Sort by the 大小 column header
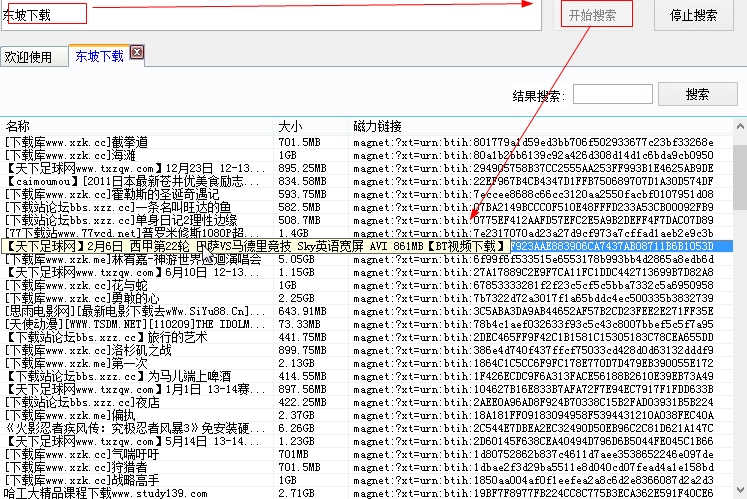 click(310, 126)
